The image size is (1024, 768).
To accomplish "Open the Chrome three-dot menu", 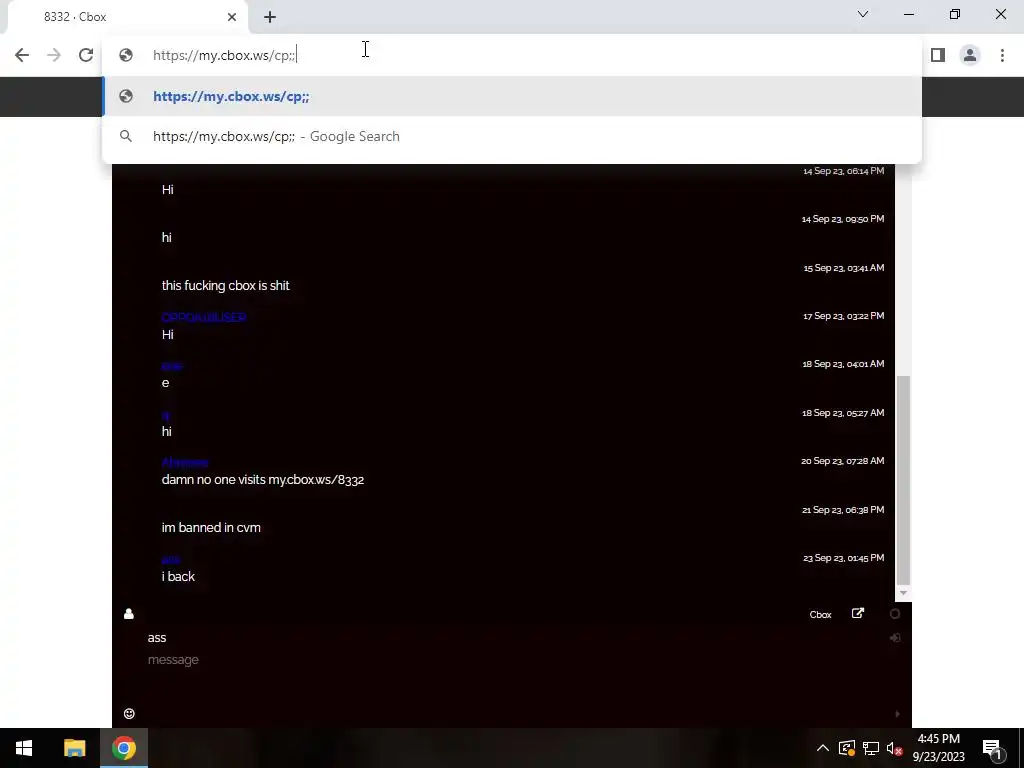I will point(1002,55).
